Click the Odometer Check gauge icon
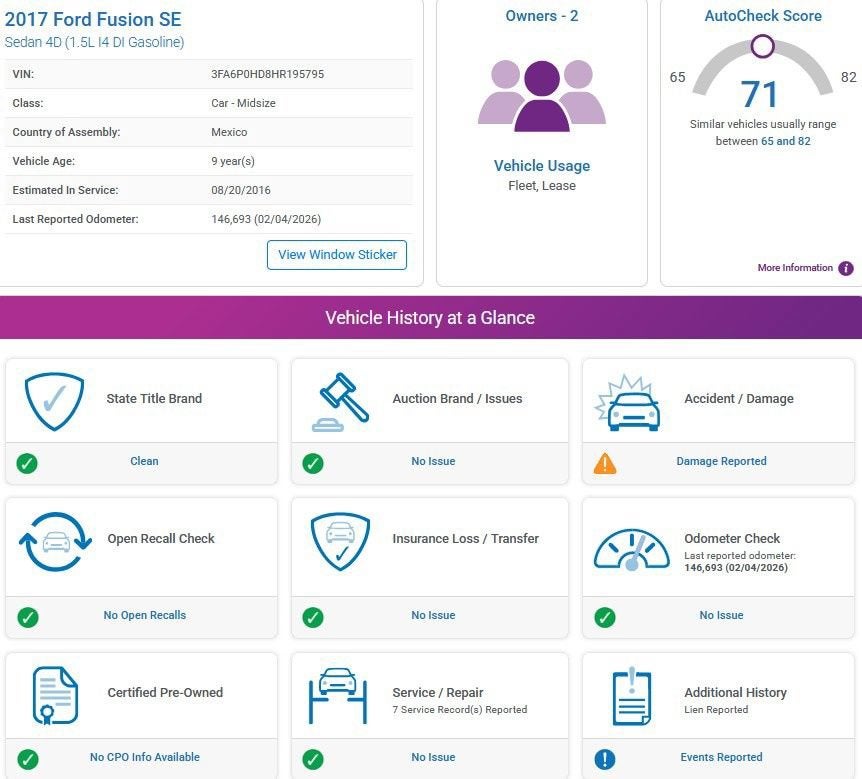The width and height of the screenshot is (862, 779). click(x=632, y=549)
